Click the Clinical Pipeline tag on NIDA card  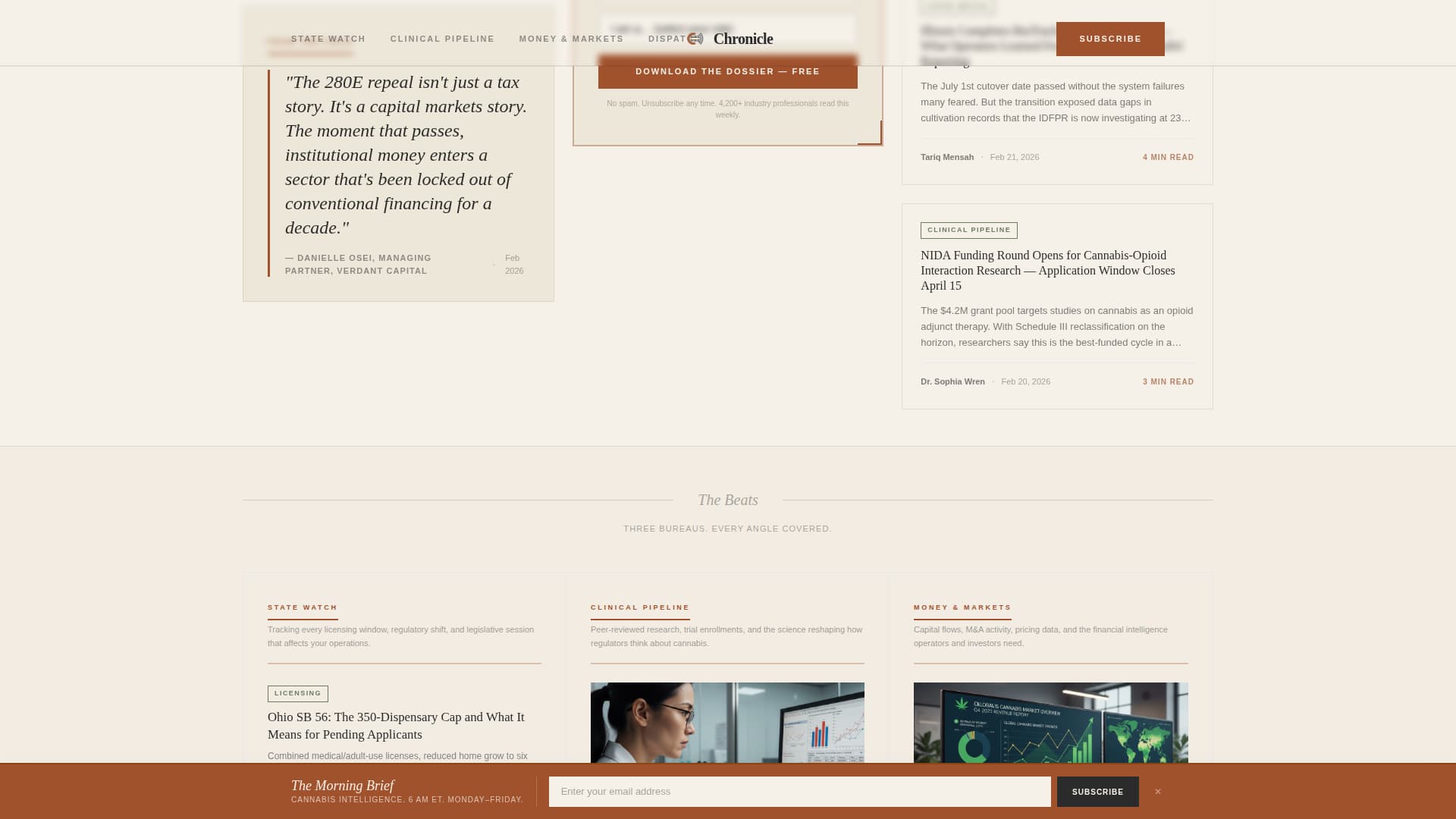pos(968,230)
